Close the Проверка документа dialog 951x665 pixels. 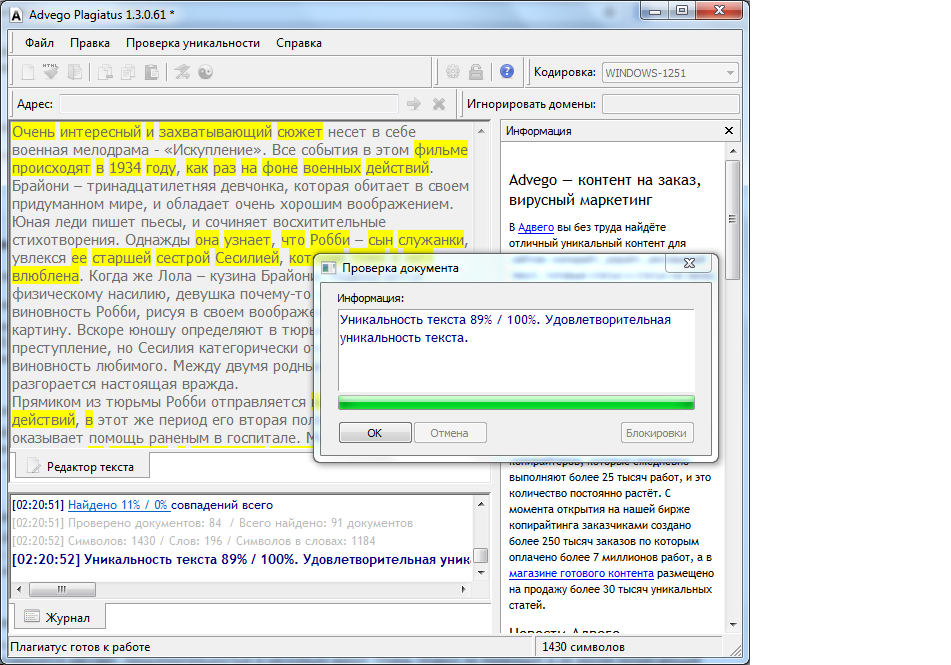[689, 263]
